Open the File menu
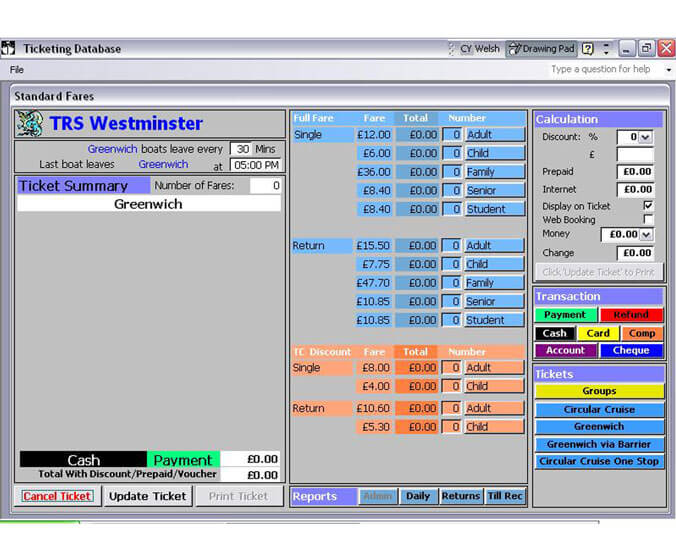 17,70
